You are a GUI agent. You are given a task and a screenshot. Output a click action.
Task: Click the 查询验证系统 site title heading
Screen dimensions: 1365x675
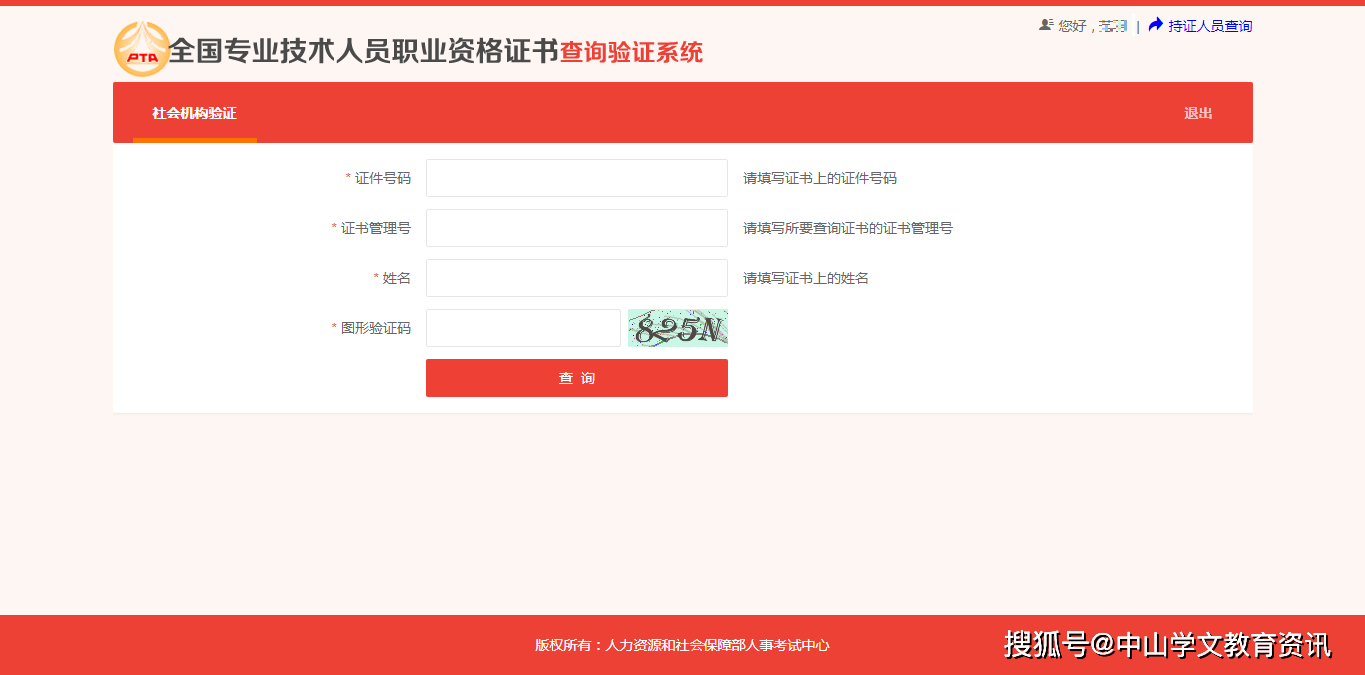click(631, 52)
